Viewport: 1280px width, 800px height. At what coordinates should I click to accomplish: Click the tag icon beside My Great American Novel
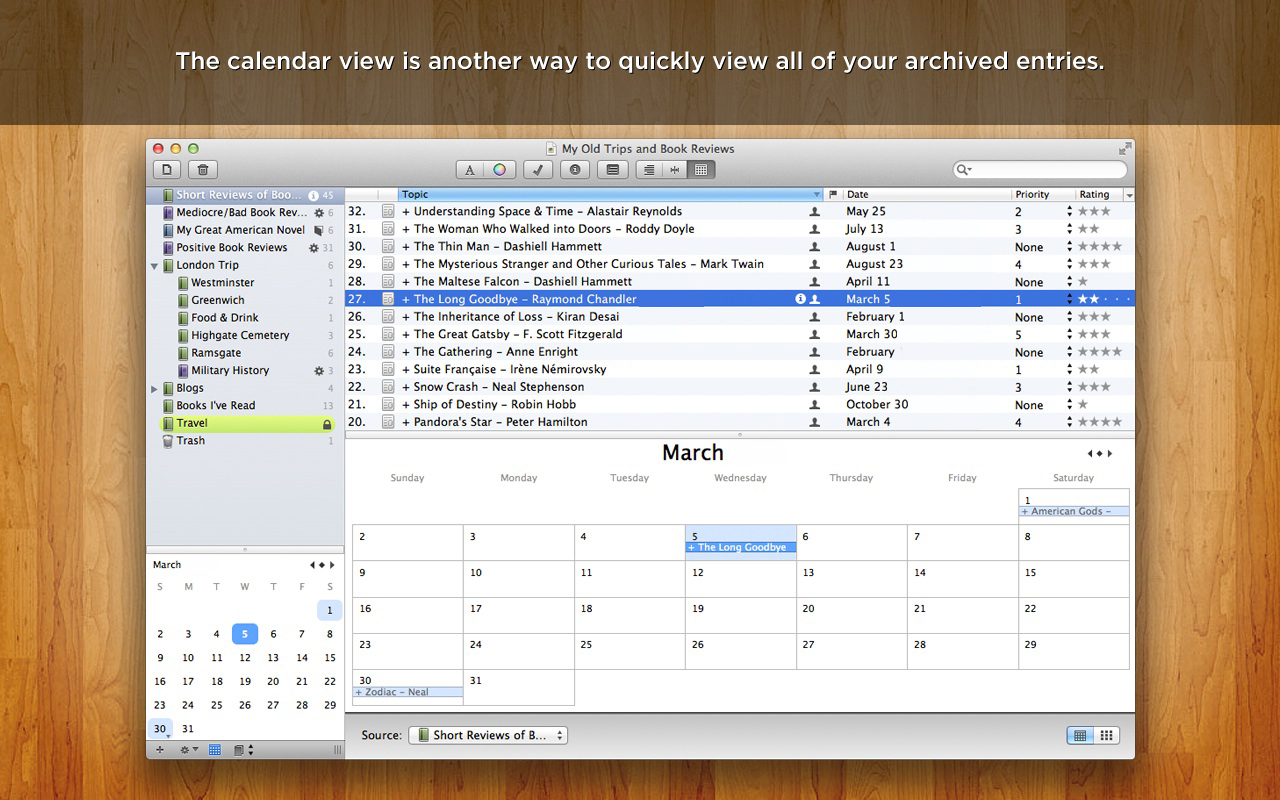click(x=318, y=230)
